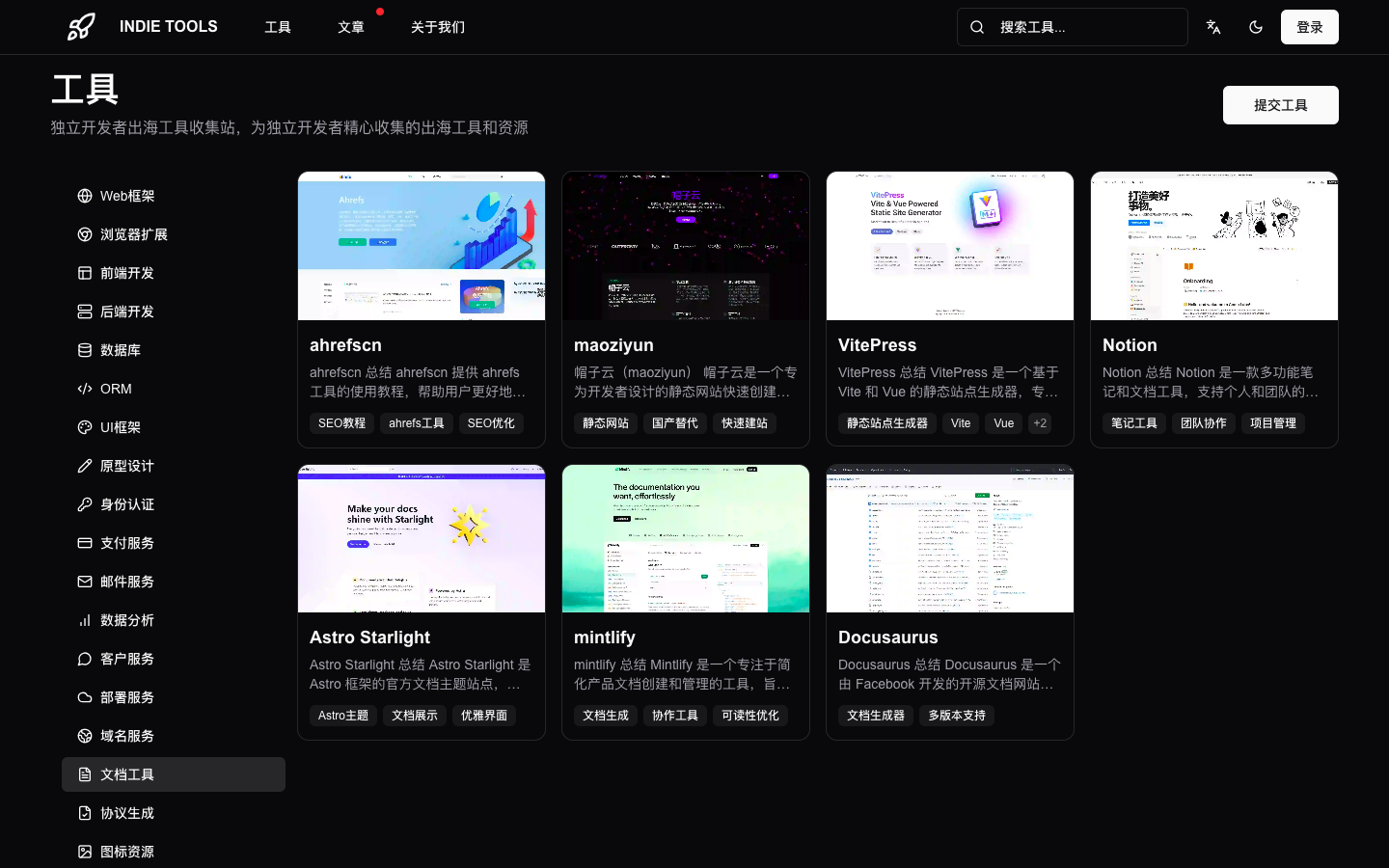Open the Astro Starlight card thumbnail

tap(422, 538)
